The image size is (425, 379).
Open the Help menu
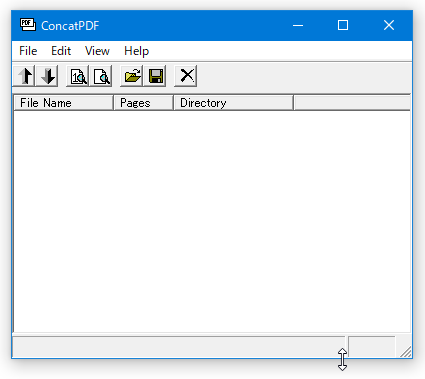click(136, 51)
